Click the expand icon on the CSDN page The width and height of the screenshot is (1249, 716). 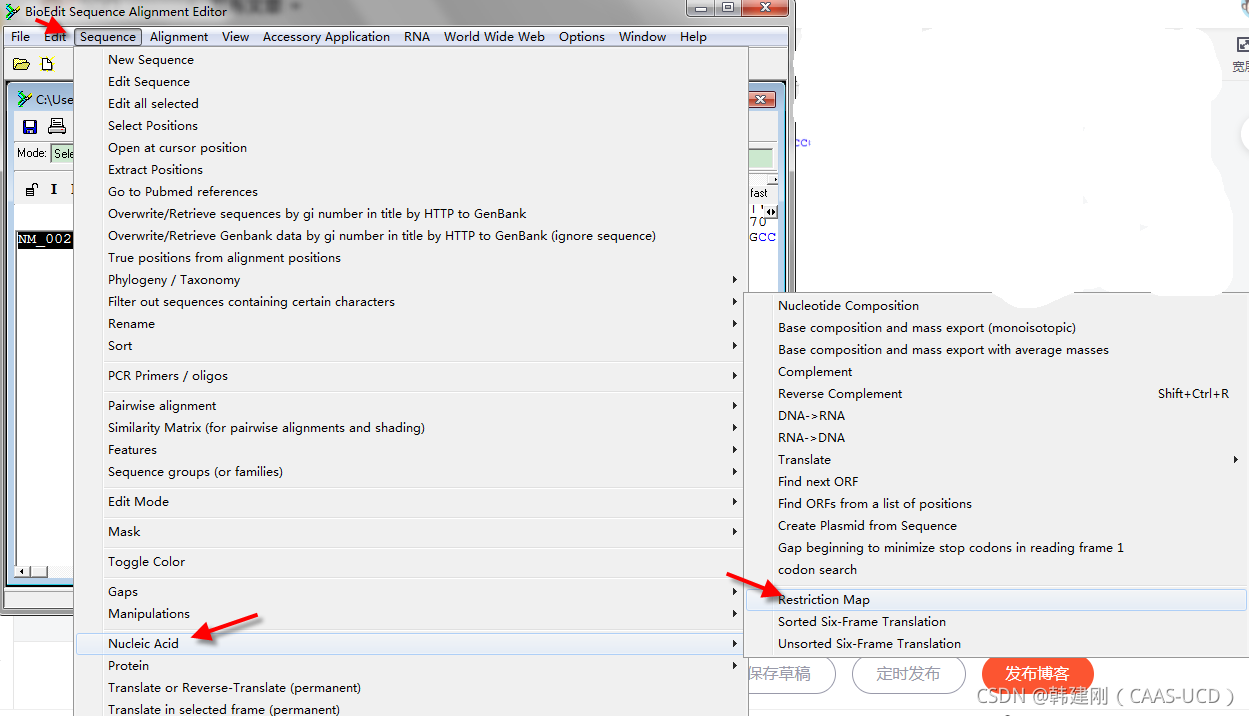1242,44
